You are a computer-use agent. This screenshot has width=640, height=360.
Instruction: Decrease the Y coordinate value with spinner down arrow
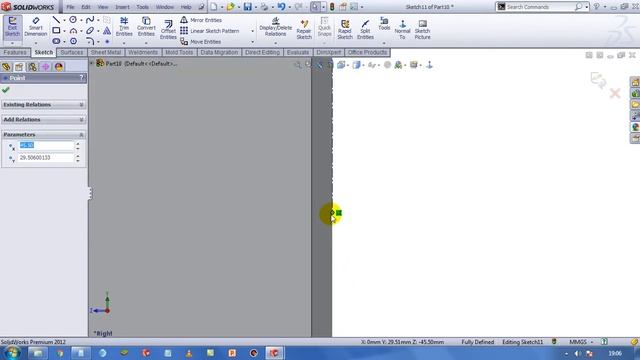click(x=78, y=160)
